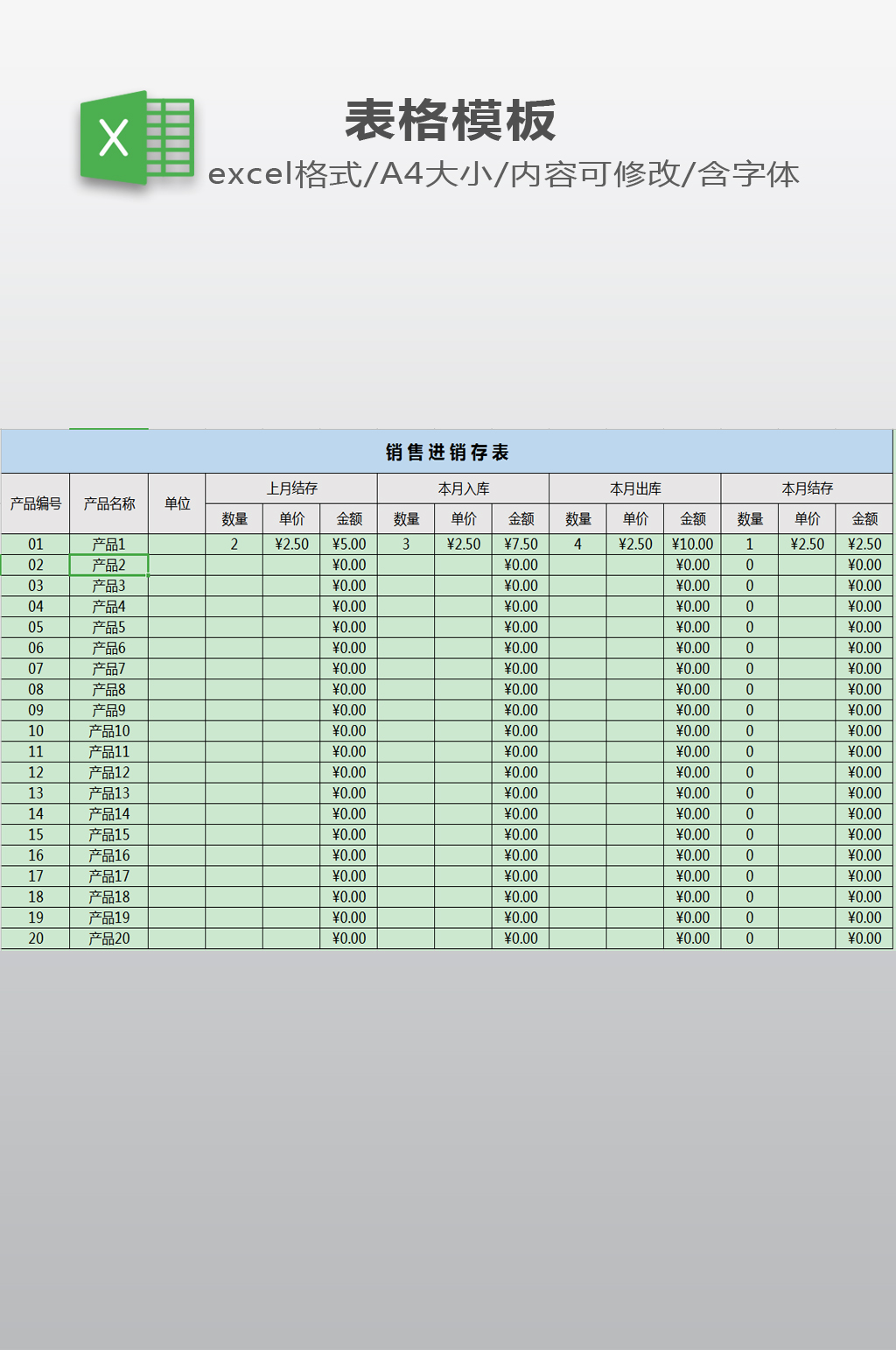Select product number cell 03
The image size is (896, 1350).
click(36, 586)
